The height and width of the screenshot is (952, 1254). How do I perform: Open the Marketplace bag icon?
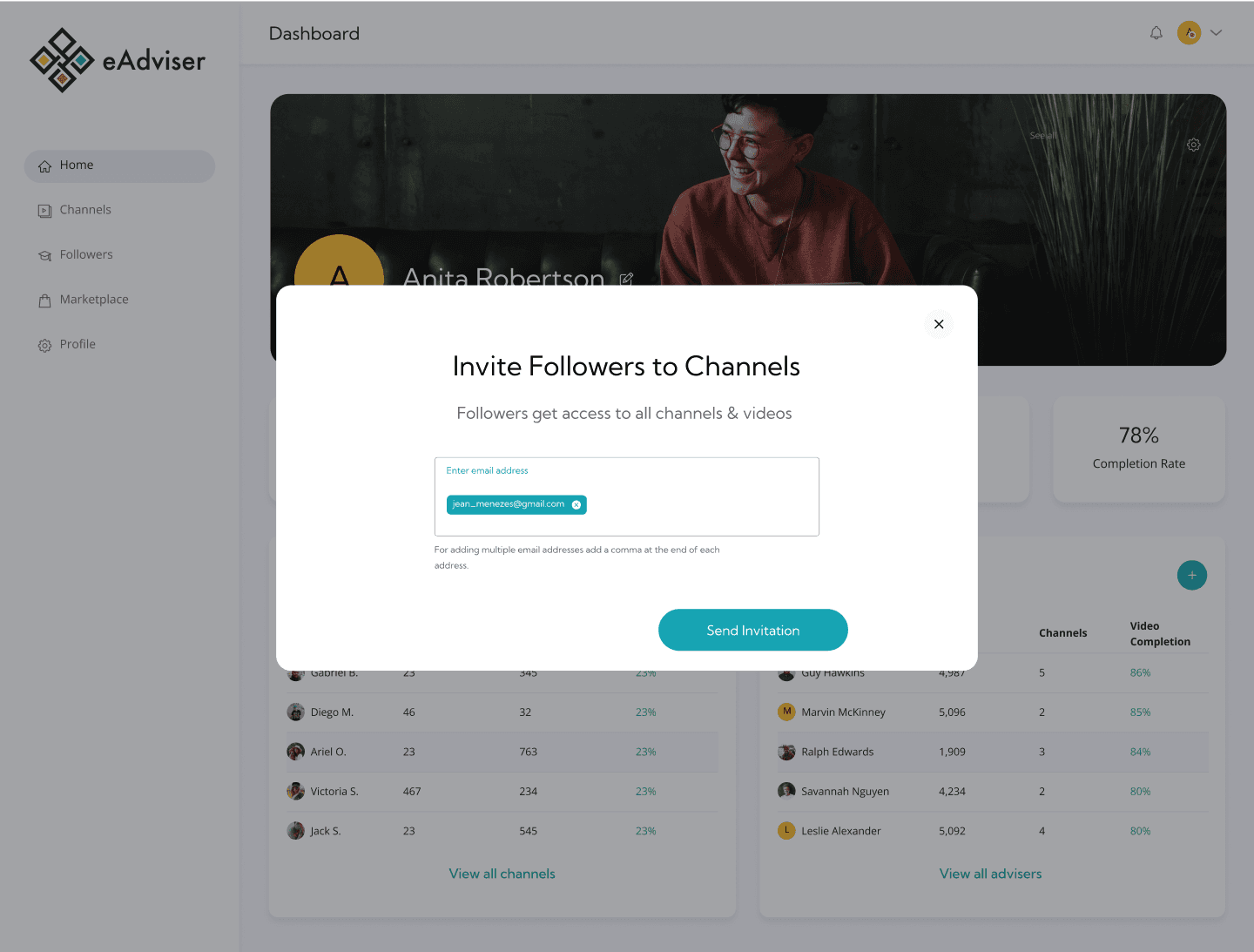44,300
